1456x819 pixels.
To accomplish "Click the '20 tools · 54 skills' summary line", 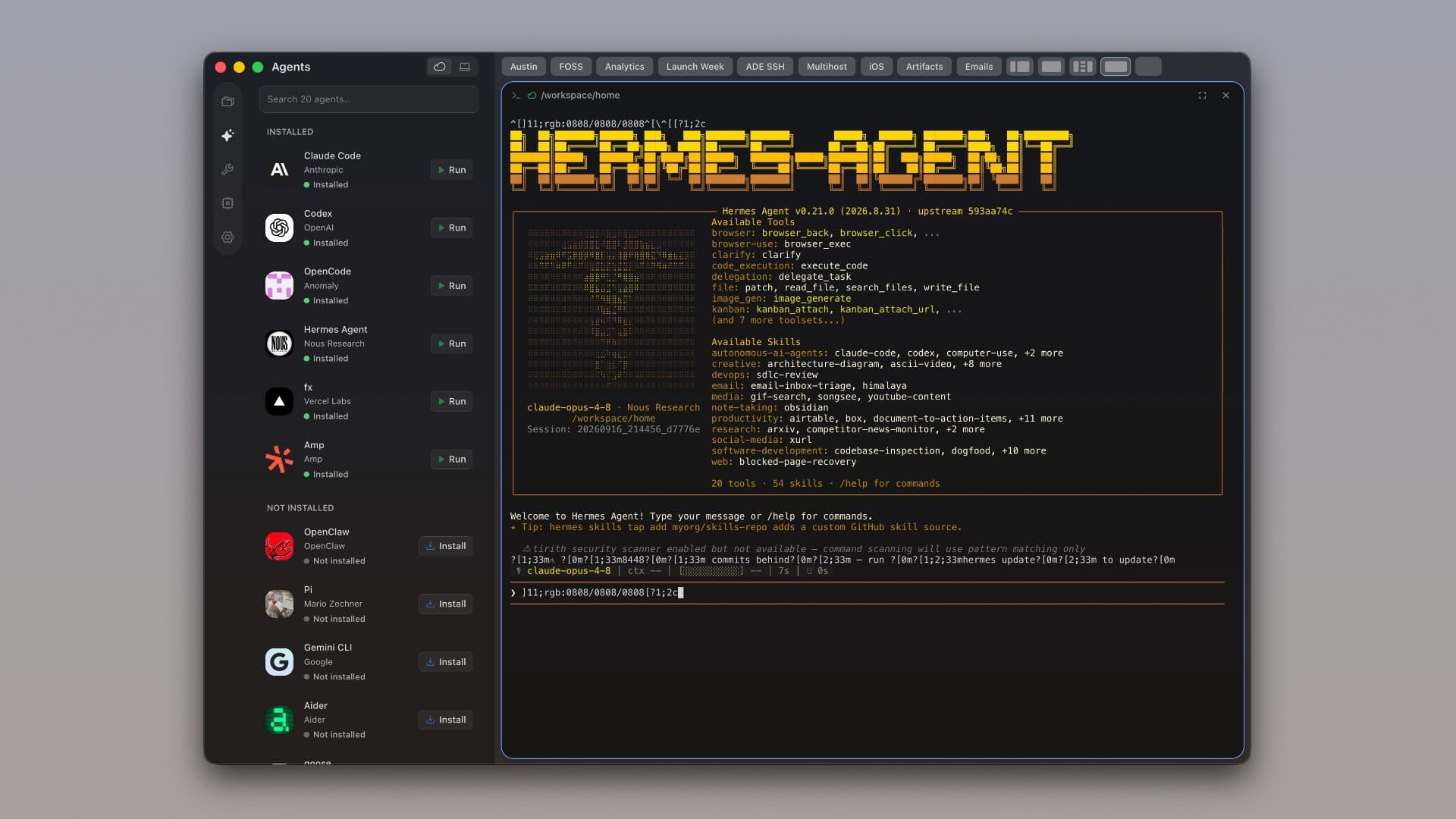I will pos(825,484).
